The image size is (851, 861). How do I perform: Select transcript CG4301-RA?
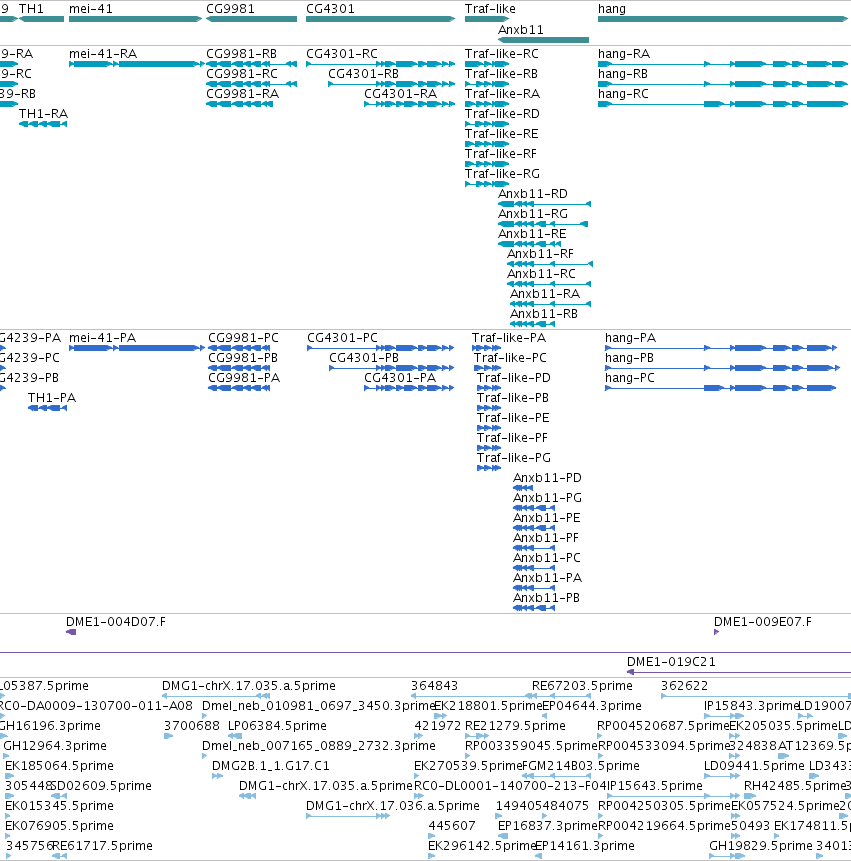(x=410, y=104)
